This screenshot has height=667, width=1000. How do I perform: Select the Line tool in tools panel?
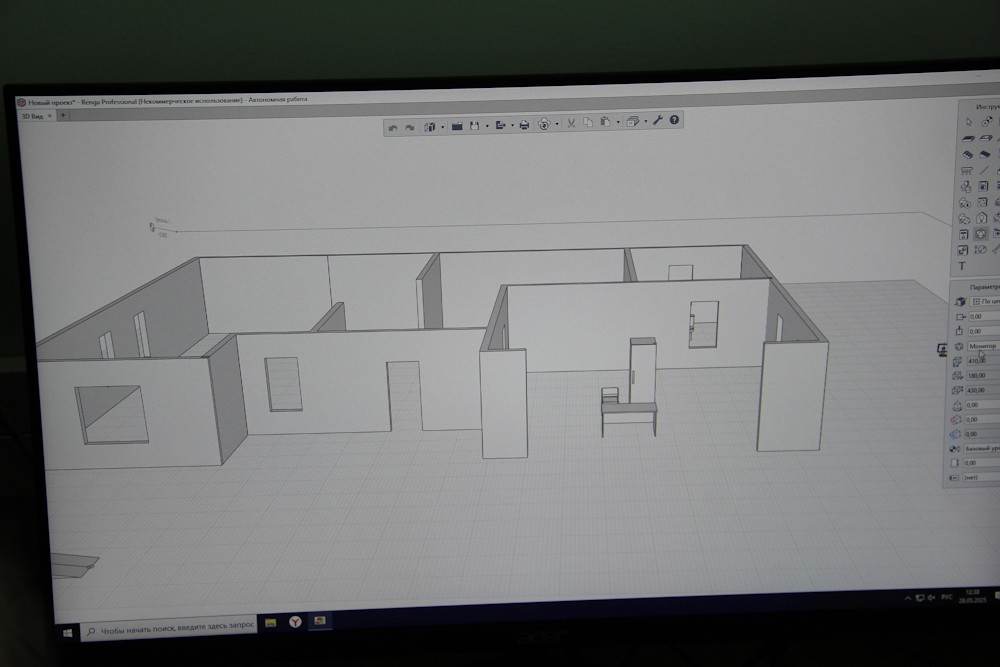(985, 170)
